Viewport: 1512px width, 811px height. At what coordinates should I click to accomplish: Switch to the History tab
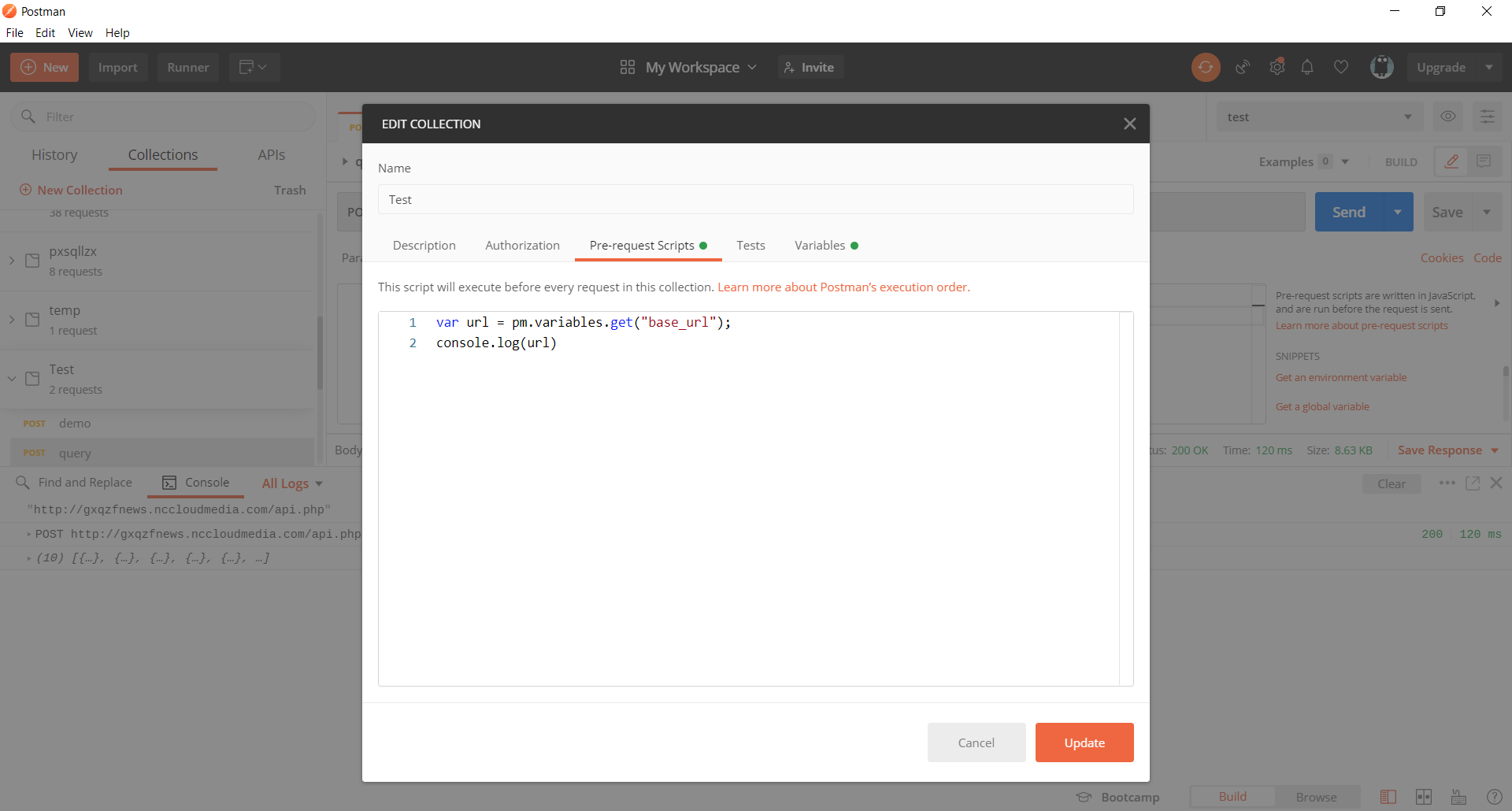coord(54,155)
